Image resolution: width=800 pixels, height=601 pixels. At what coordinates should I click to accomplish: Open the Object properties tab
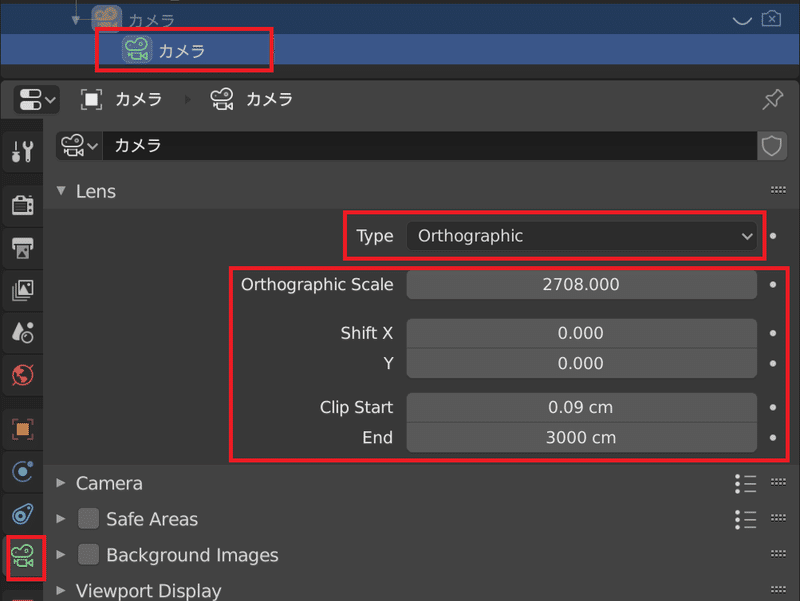tap(22, 429)
